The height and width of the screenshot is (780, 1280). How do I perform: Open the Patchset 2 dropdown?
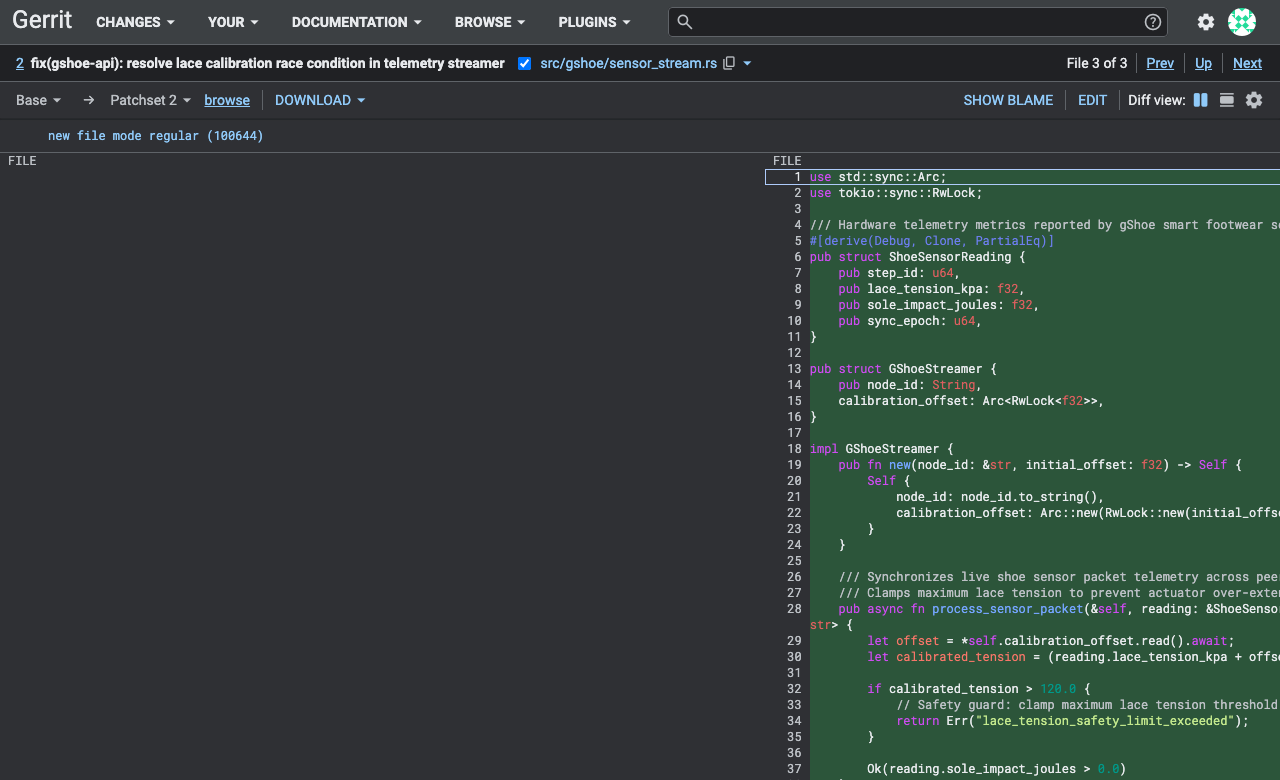coord(150,100)
